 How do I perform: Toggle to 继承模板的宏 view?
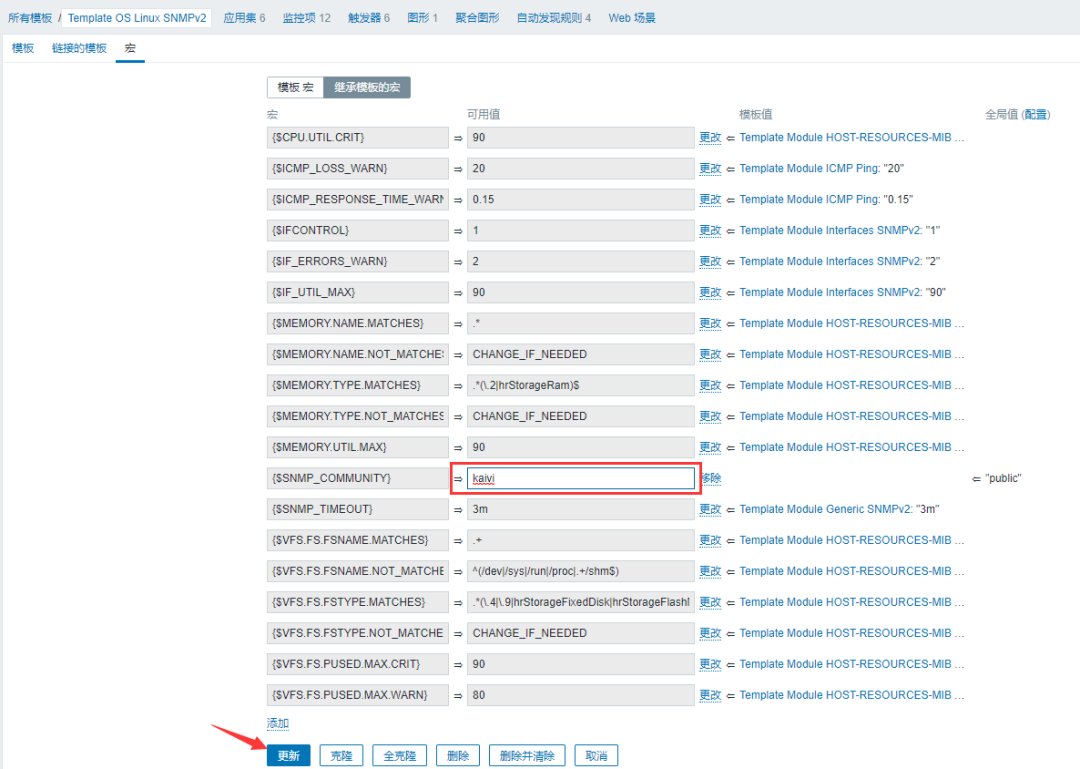367,88
